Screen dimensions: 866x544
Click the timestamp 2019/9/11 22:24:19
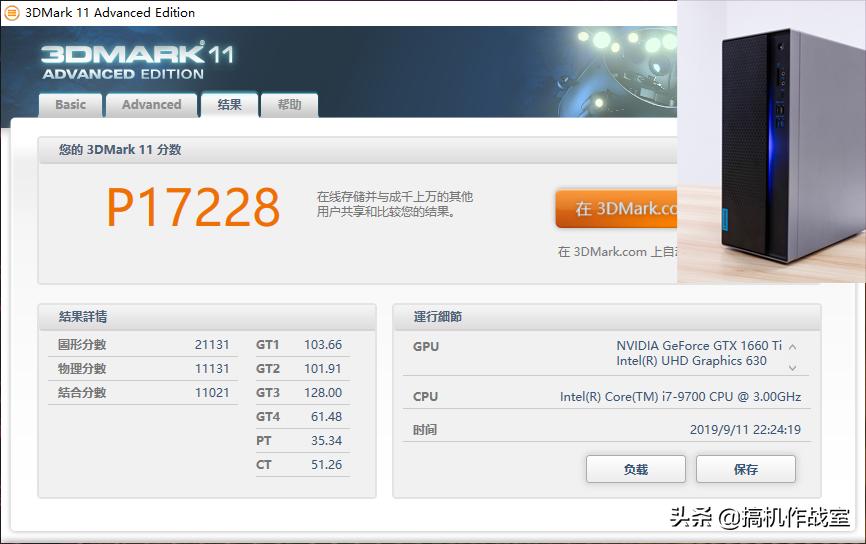pos(745,430)
